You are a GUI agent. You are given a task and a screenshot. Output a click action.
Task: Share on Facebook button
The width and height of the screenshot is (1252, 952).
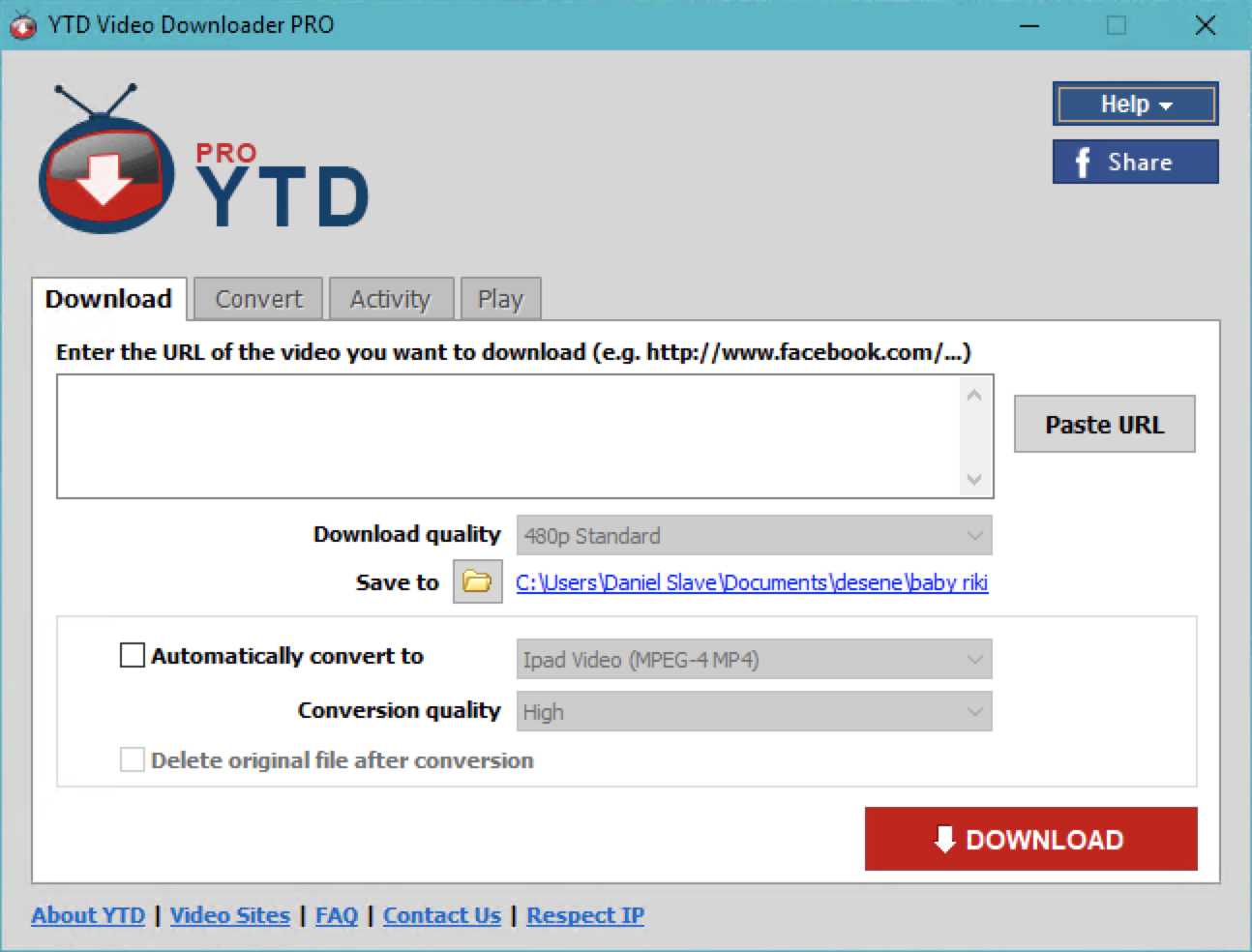pos(1135,162)
